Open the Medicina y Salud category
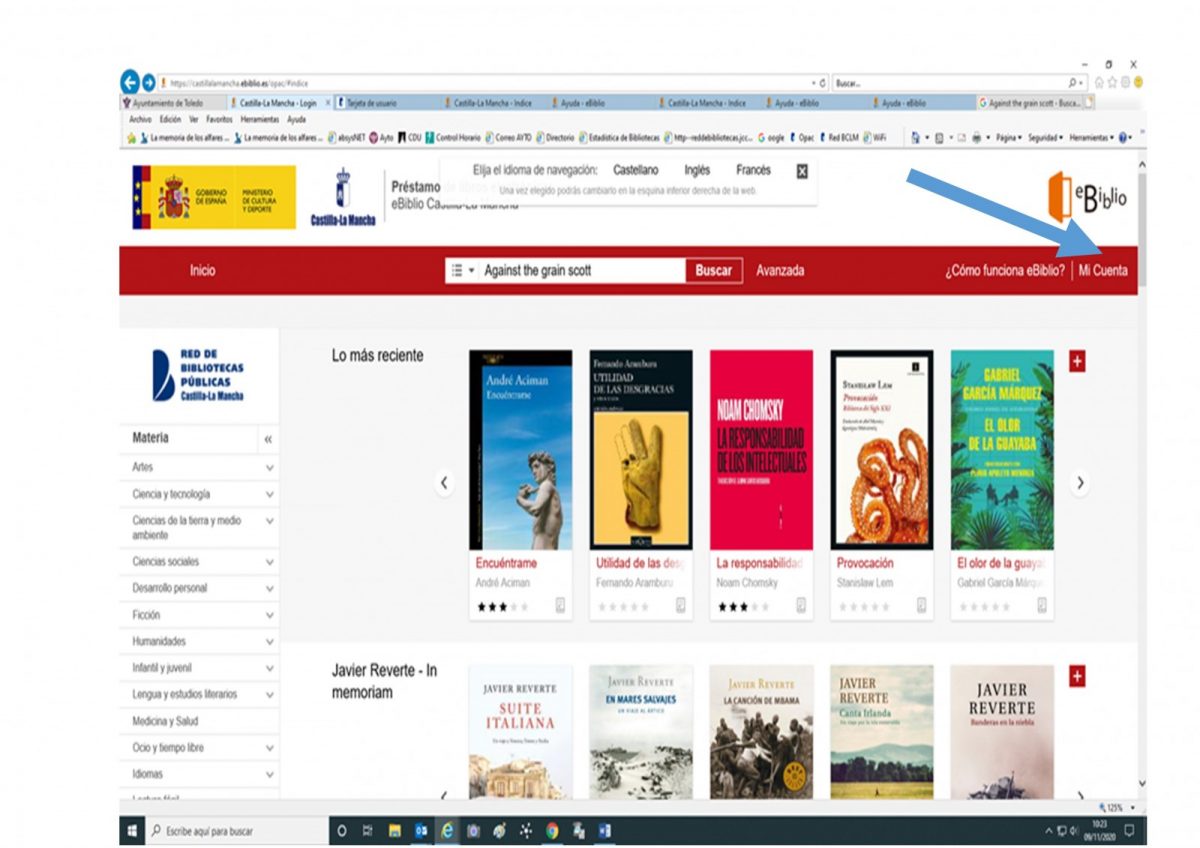1200x848 pixels. (x=165, y=721)
